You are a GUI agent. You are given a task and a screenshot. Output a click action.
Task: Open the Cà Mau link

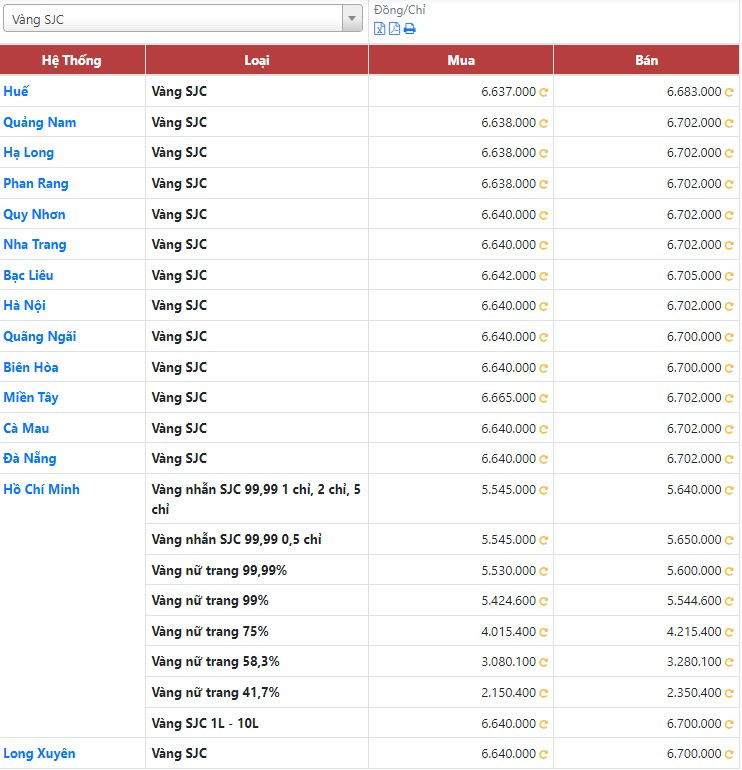click(x=26, y=428)
